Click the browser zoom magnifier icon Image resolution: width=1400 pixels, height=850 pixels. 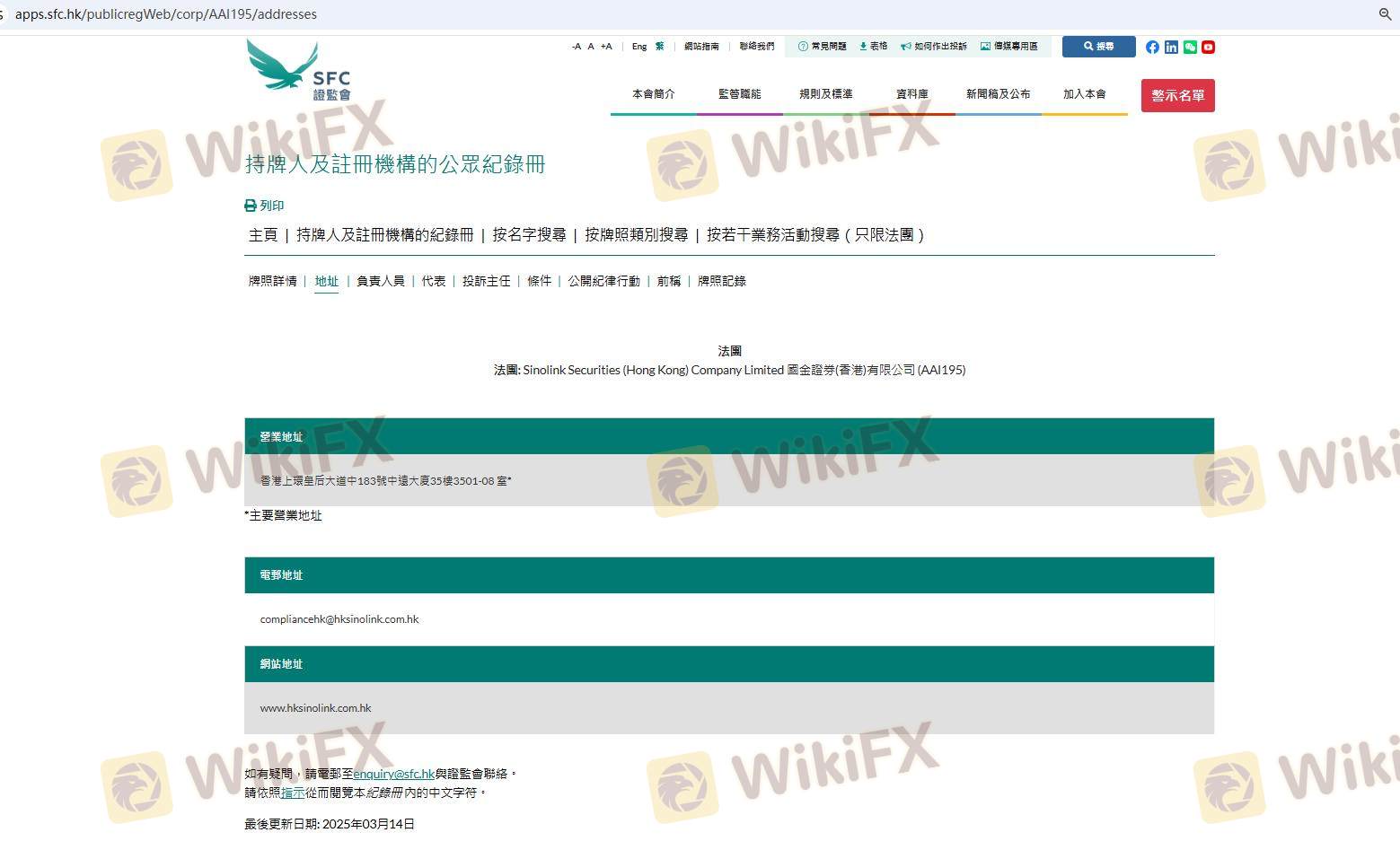point(1385,13)
